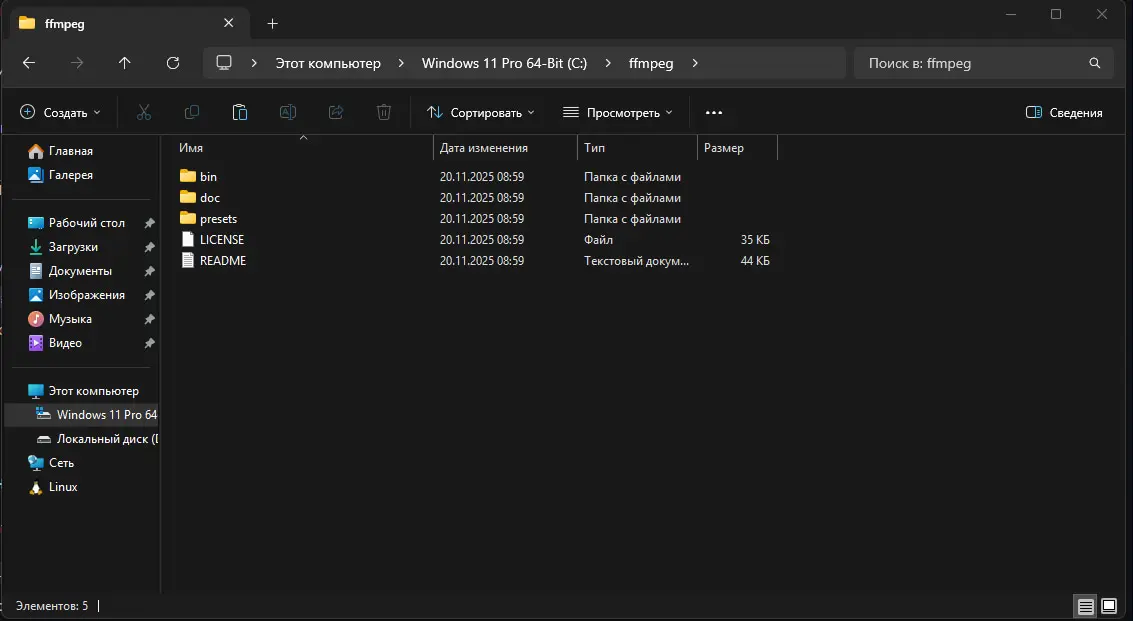Refresh the ffmpeg folder view
The image size is (1133, 621).
(x=173, y=64)
